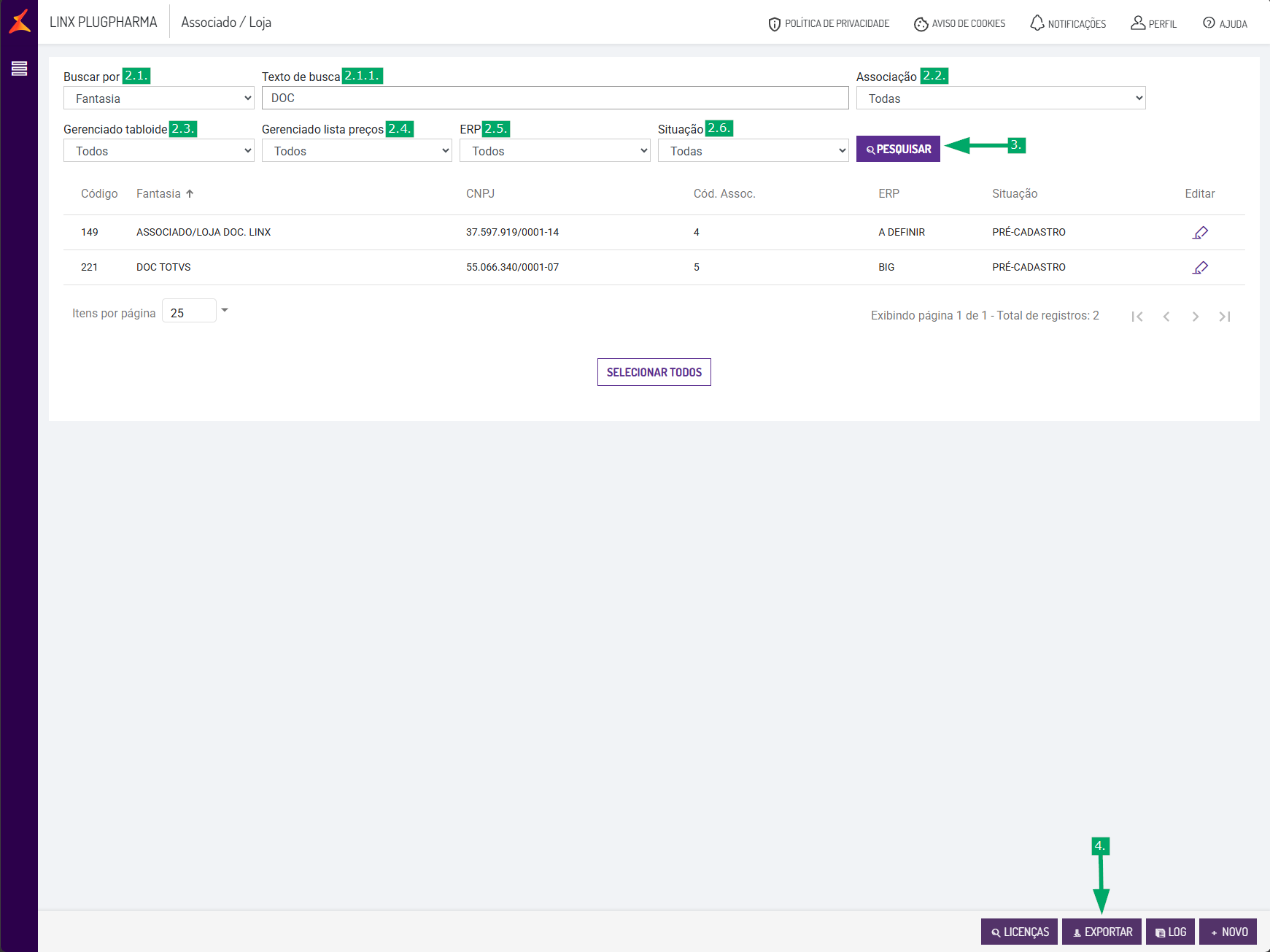Go to the next results page

tap(1196, 317)
